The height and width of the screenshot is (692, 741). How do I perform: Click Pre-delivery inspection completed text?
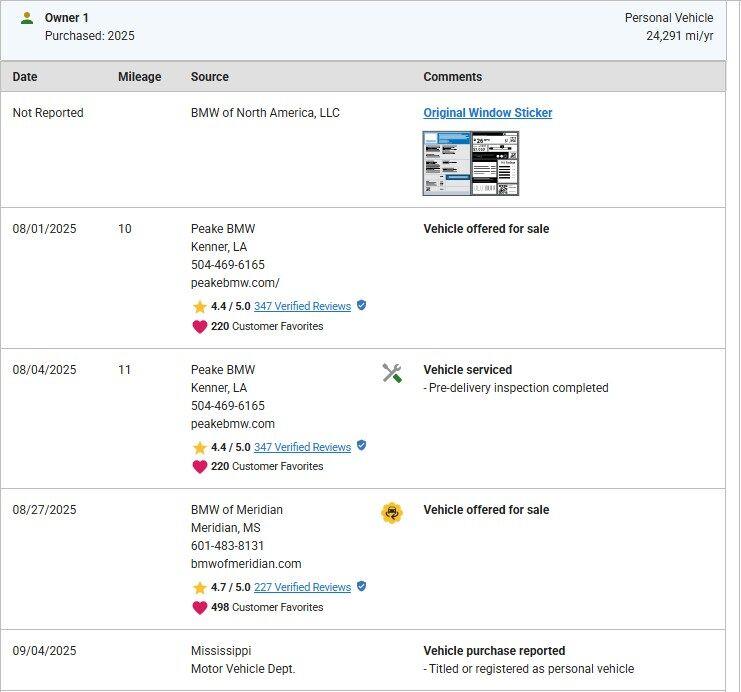[x=518, y=388]
